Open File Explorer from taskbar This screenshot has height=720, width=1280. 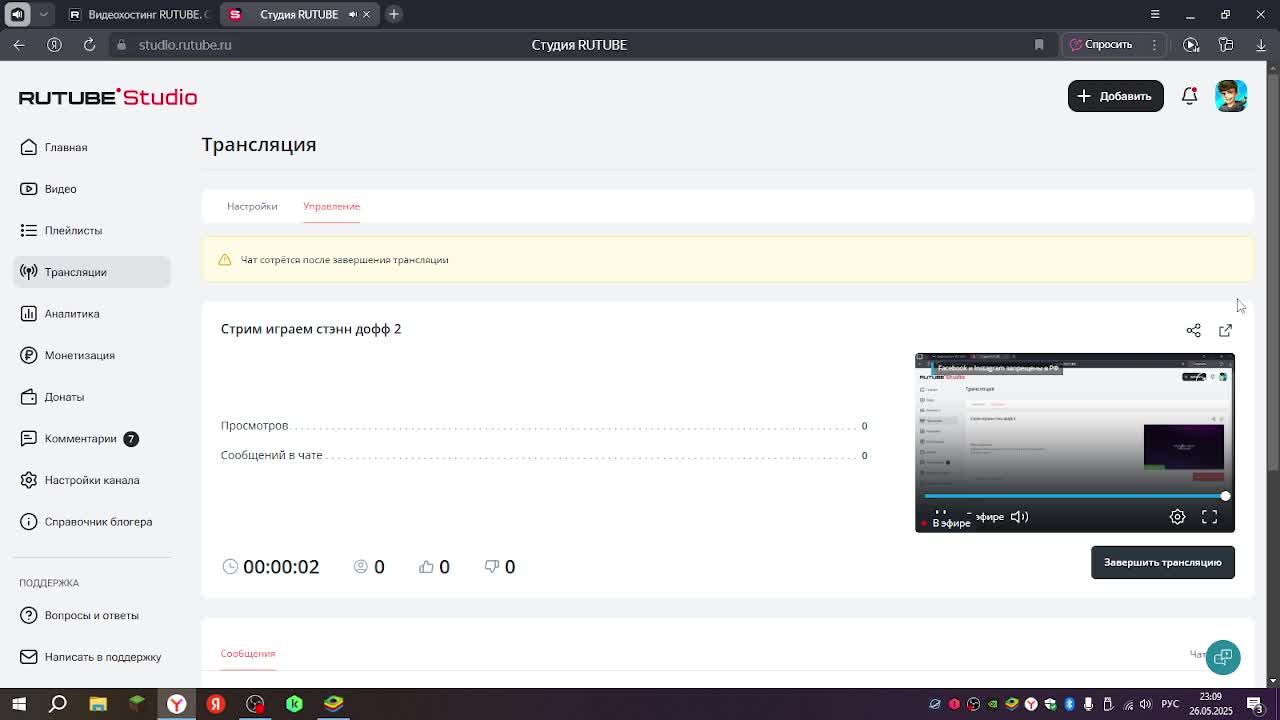pos(98,704)
